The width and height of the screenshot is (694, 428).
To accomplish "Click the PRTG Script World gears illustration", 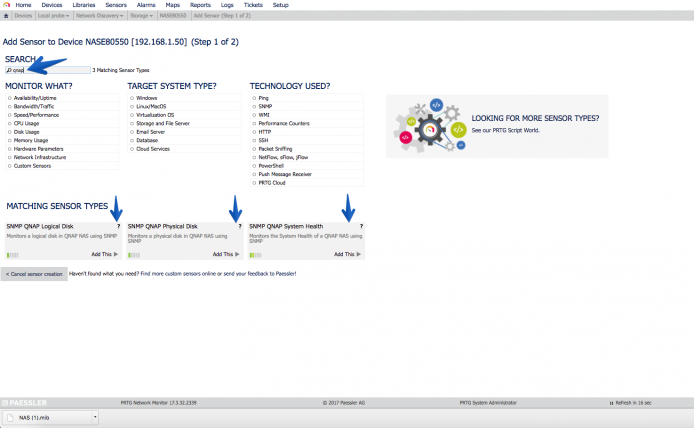I will pos(429,126).
